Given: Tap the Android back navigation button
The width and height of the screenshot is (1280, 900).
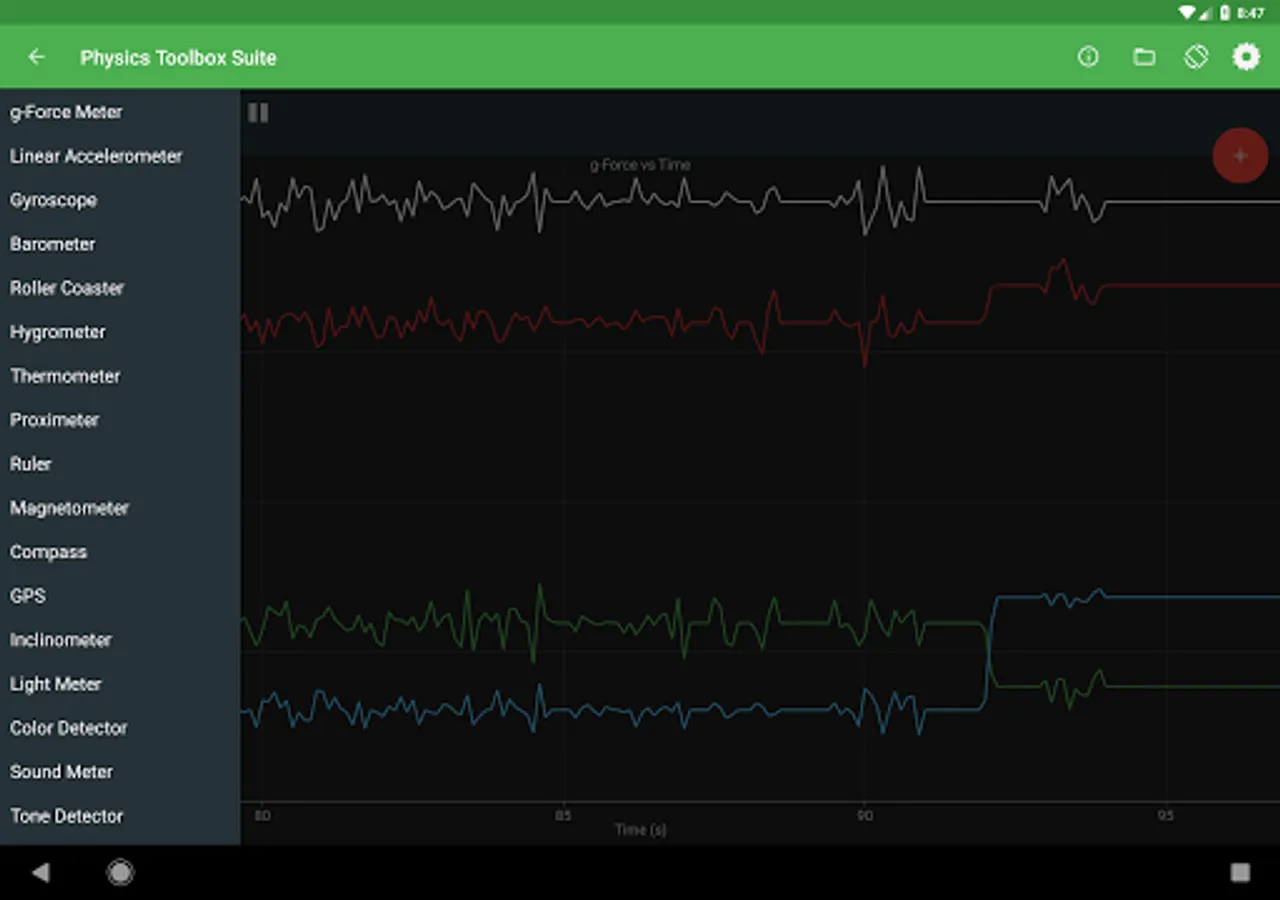Looking at the screenshot, I should point(40,872).
